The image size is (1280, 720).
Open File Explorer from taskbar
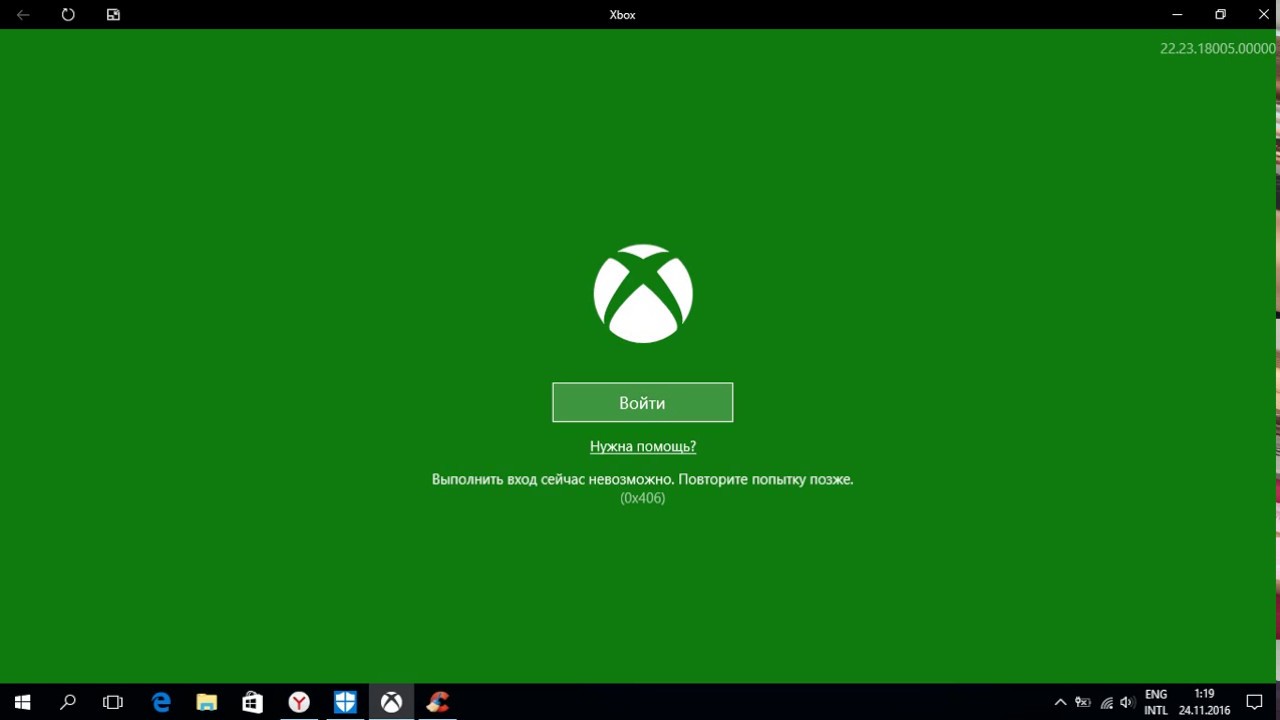(207, 702)
